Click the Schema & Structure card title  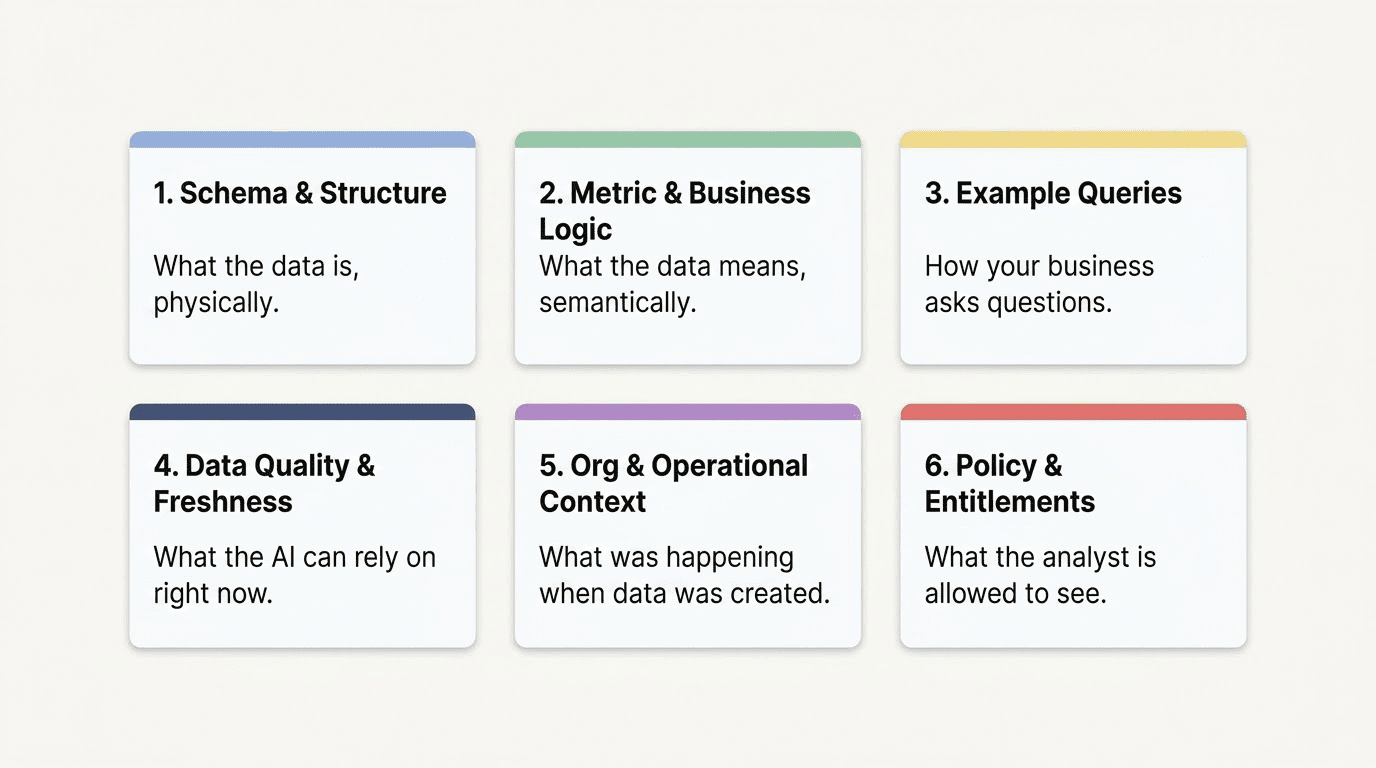pos(300,193)
